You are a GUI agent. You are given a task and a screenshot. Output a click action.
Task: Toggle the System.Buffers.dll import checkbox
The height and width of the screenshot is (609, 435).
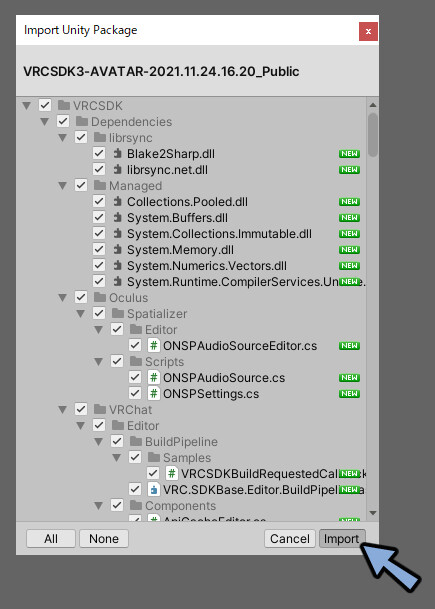click(99, 218)
